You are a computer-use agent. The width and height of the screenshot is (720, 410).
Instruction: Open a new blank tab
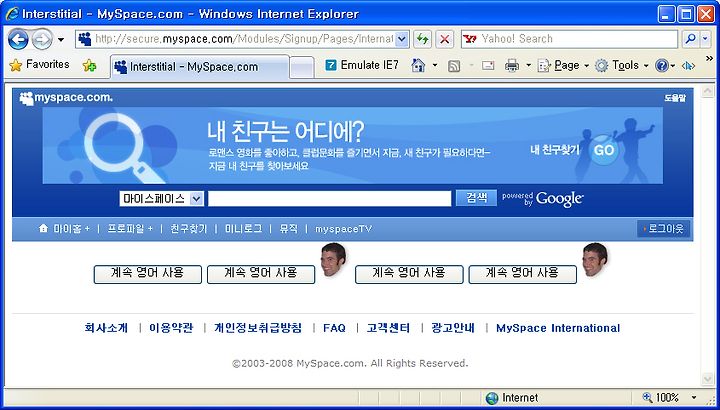(302, 67)
